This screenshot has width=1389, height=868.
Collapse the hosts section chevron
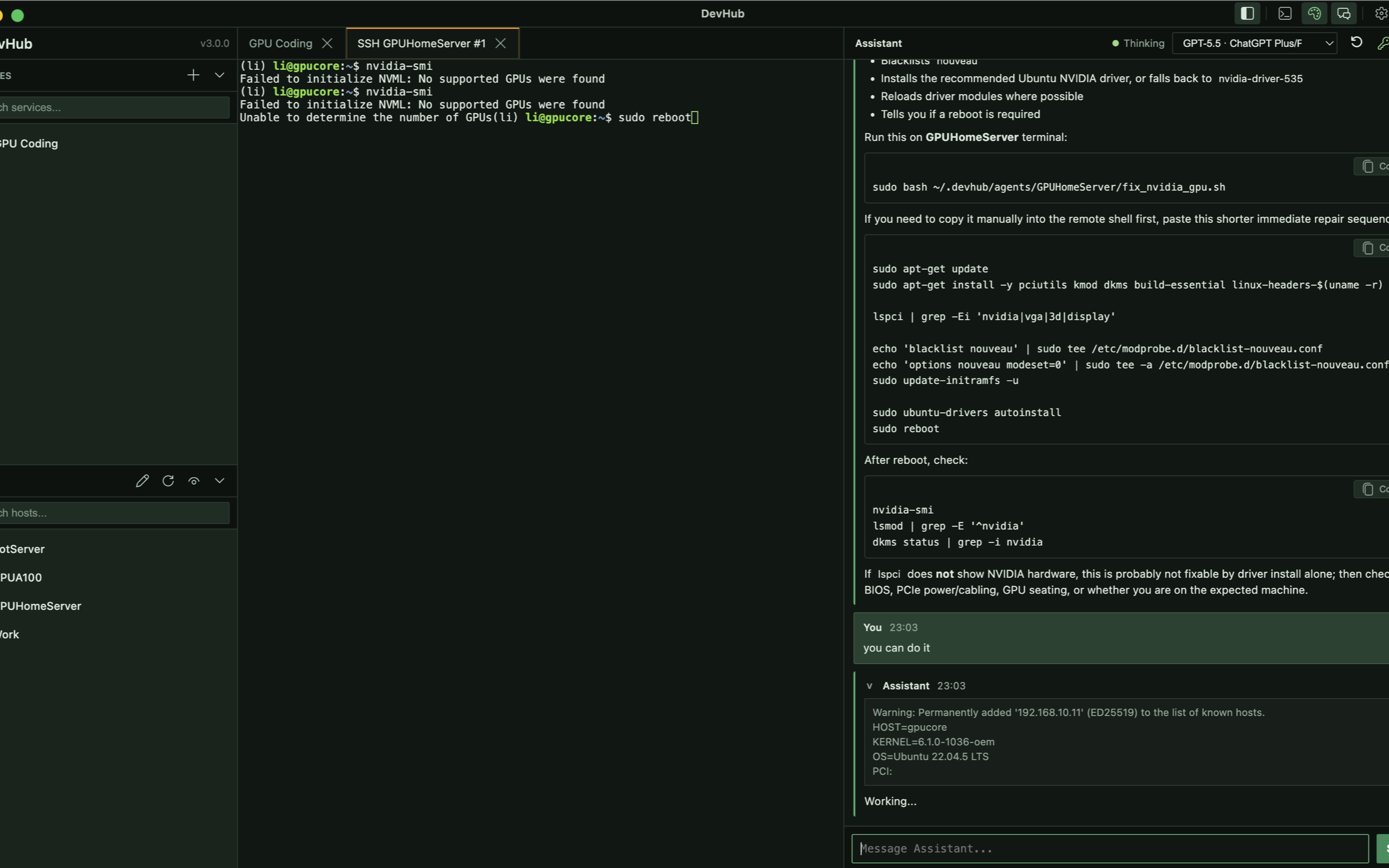[x=219, y=481]
